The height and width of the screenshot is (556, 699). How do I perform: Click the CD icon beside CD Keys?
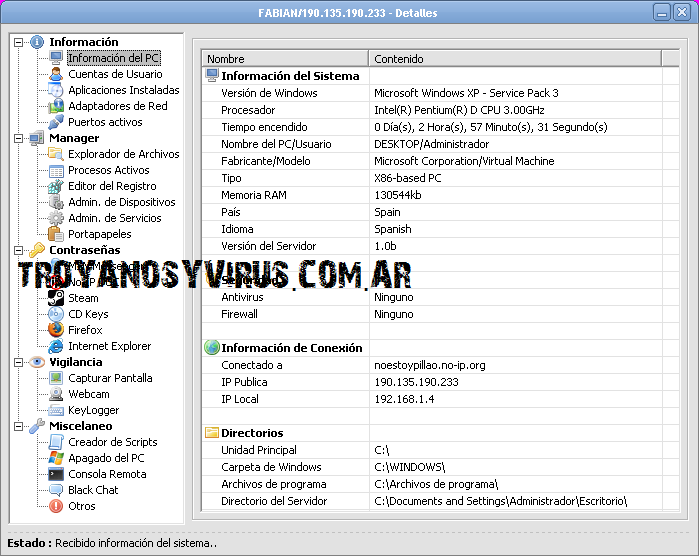coord(56,314)
